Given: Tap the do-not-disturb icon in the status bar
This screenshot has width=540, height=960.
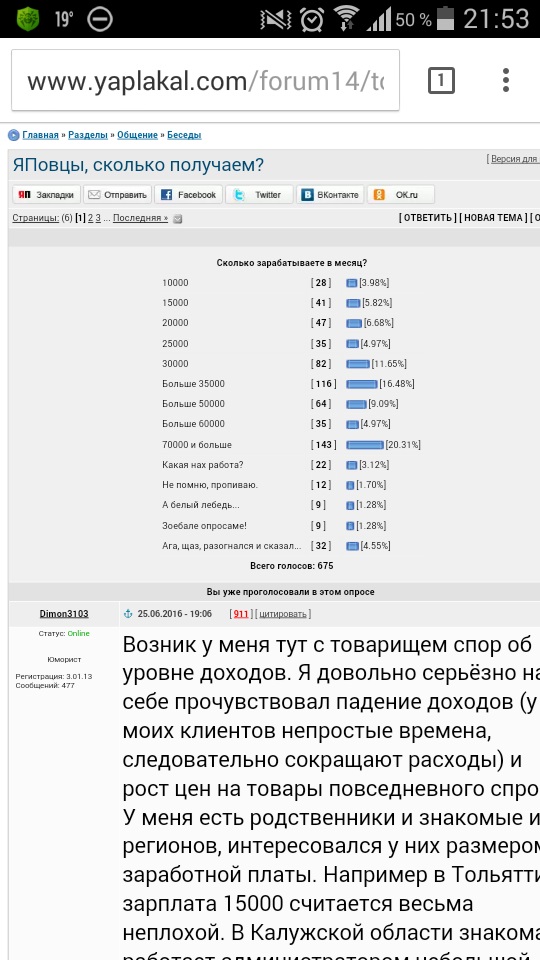Looking at the screenshot, I should (100, 19).
